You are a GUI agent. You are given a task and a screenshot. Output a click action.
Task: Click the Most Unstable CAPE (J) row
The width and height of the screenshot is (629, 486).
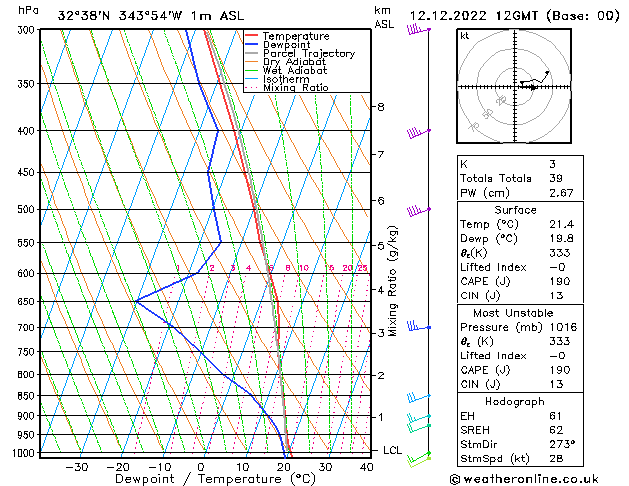(x=520, y=370)
